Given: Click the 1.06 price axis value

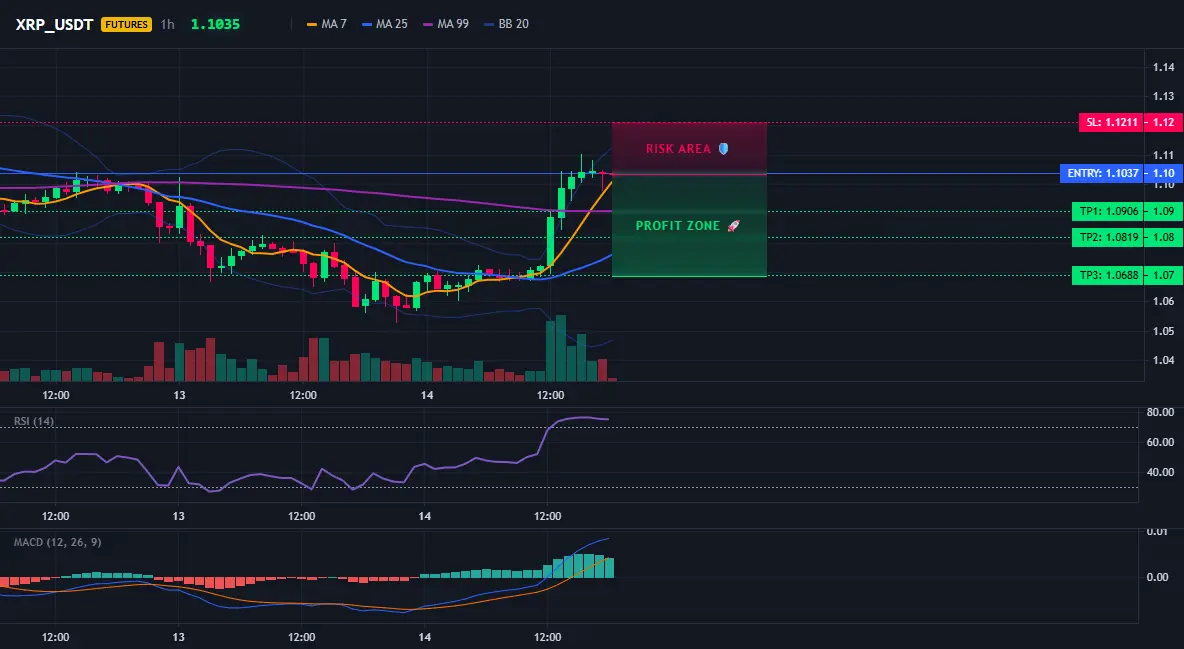Looking at the screenshot, I should [x=1164, y=301].
